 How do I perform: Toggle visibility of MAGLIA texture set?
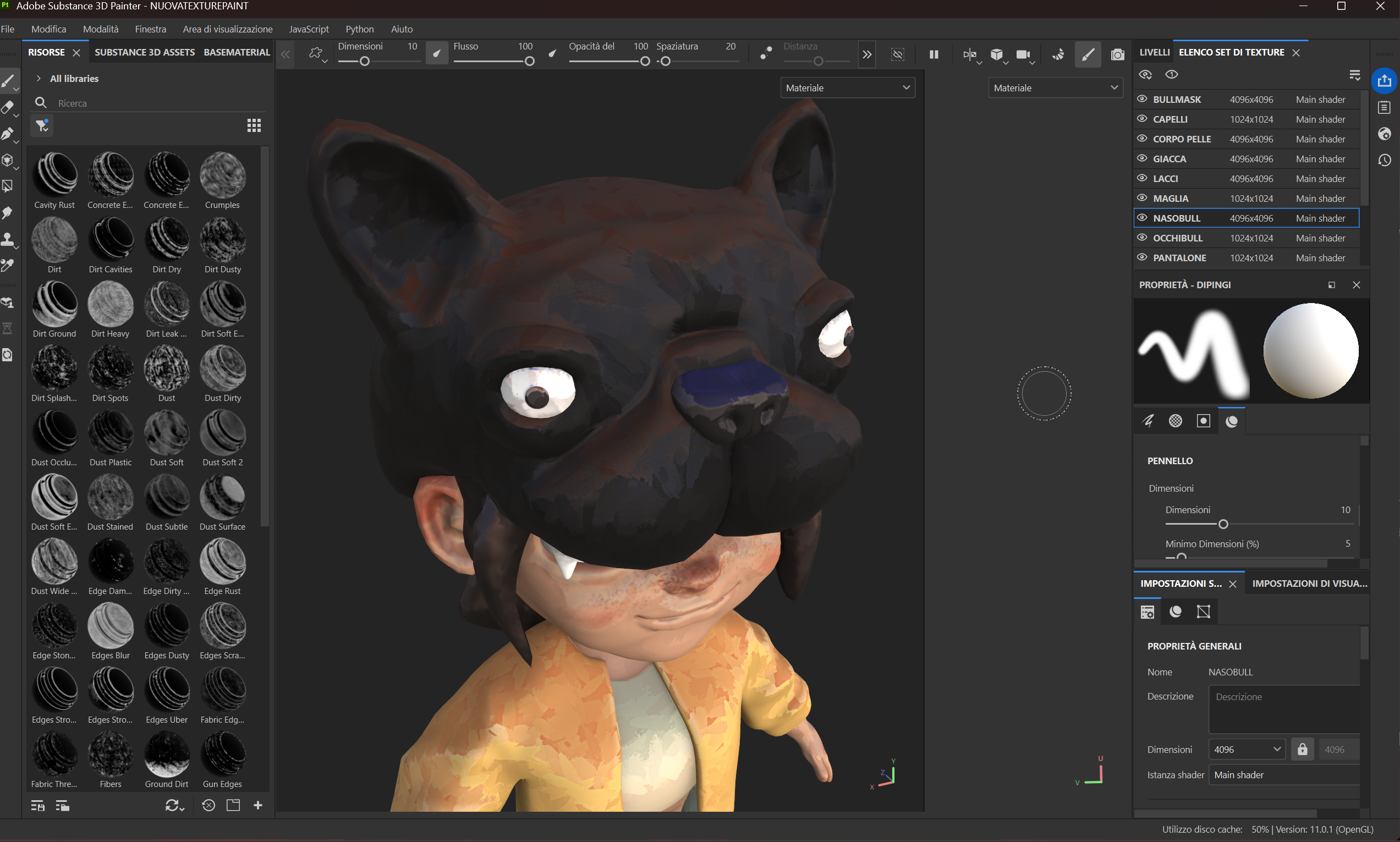point(1142,198)
